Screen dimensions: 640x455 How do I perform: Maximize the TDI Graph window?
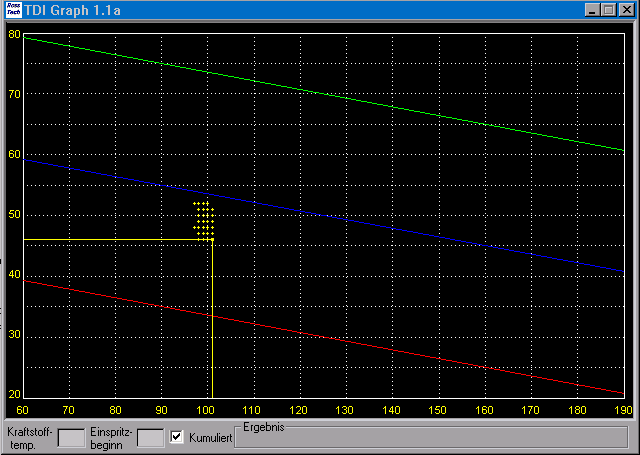point(608,9)
